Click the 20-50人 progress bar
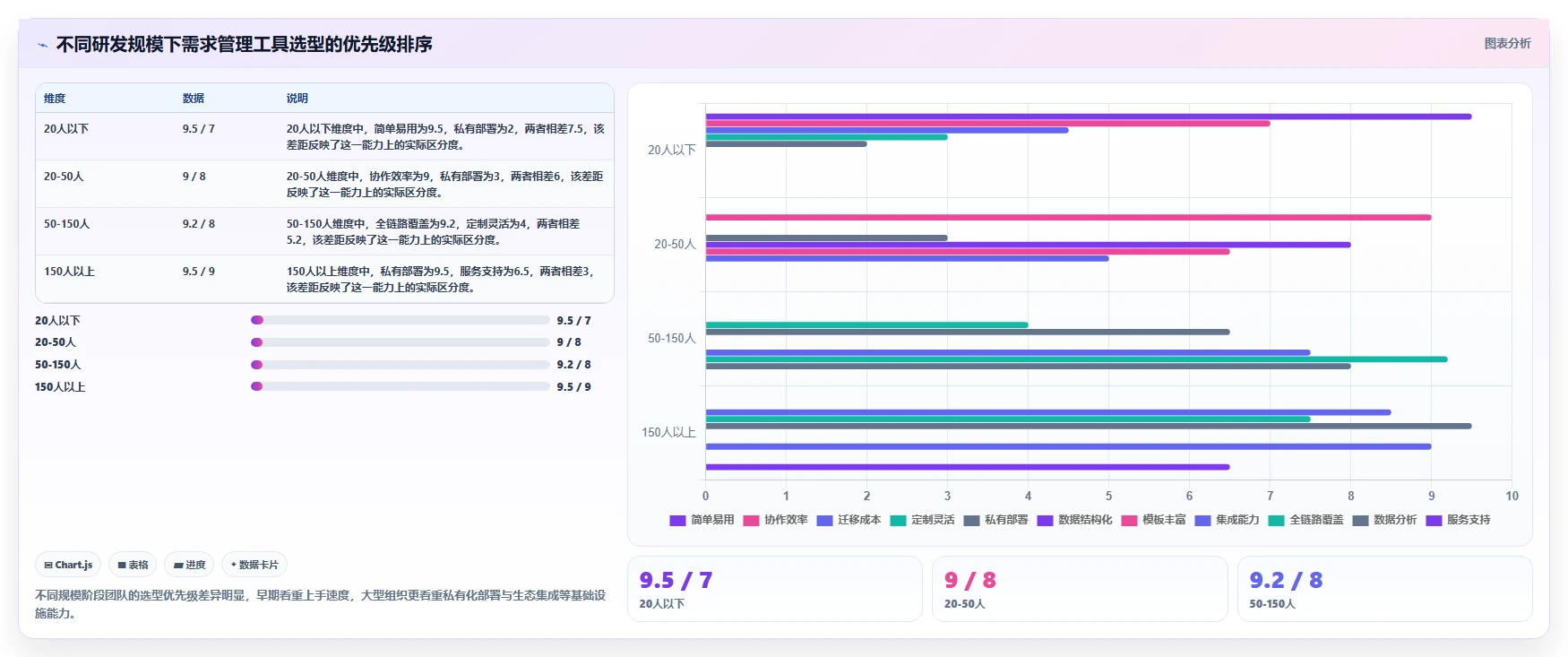Screen dimensions: 1568x657 coord(400,342)
